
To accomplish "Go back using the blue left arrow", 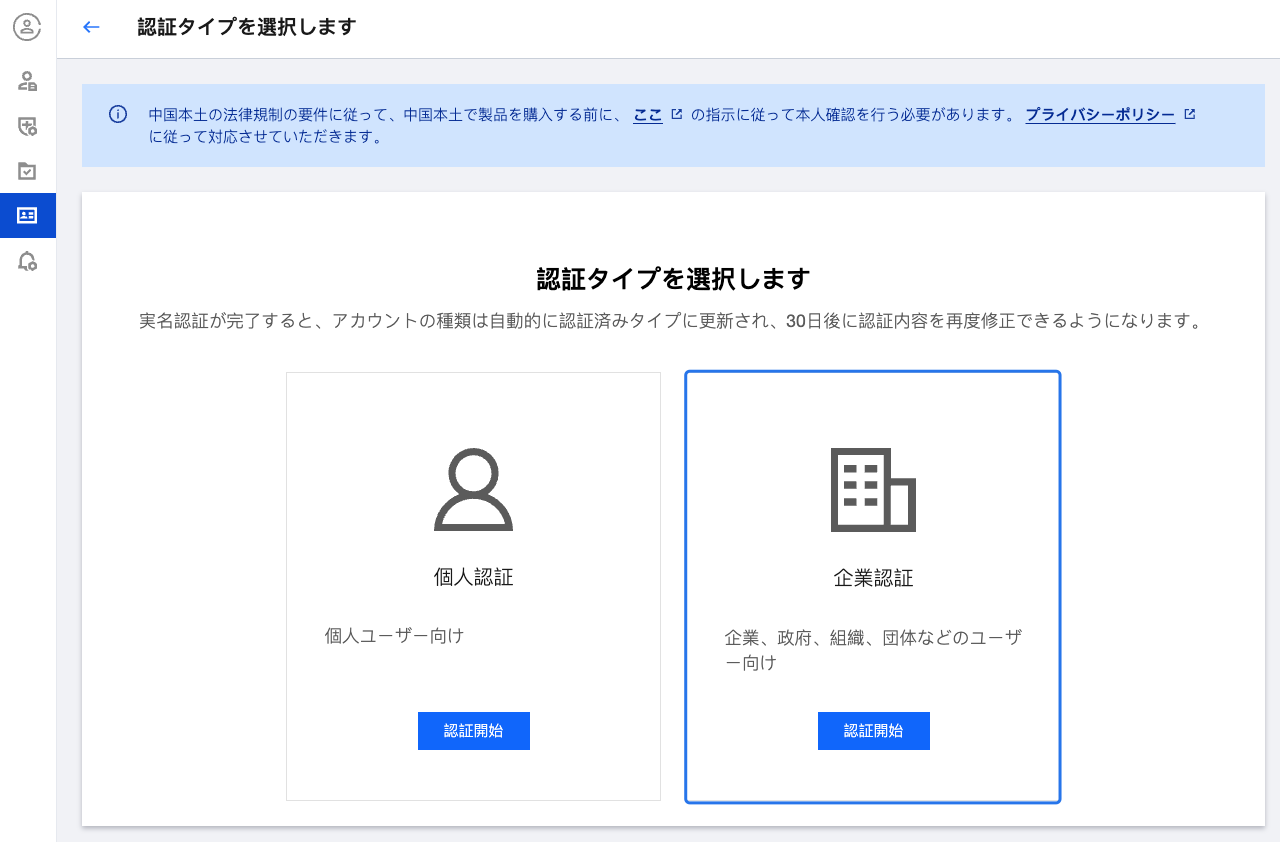I will (91, 27).
